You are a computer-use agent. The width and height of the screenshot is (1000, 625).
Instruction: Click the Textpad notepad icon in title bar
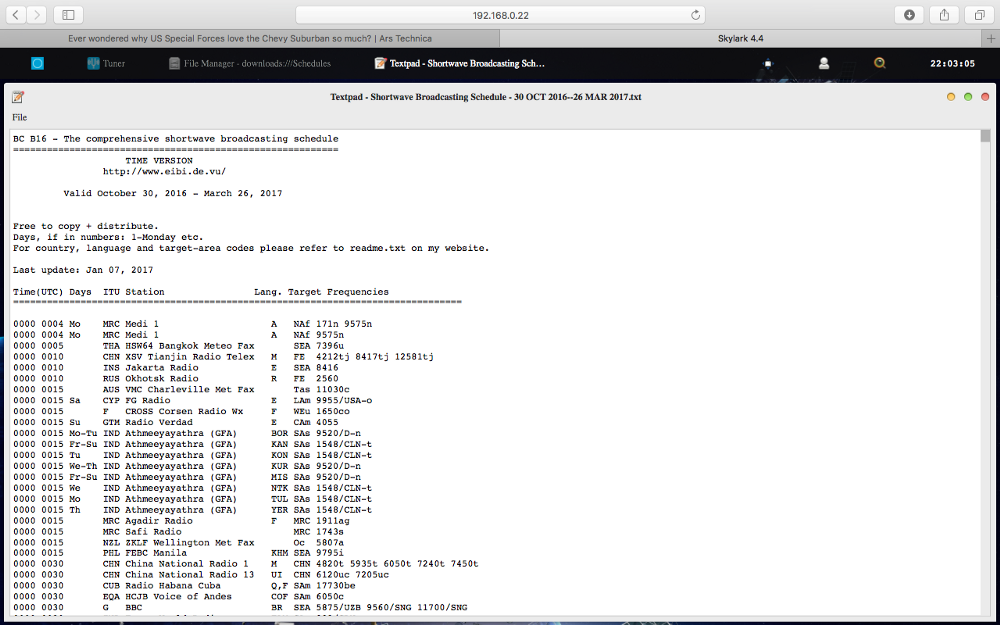pyautogui.click(x=18, y=97)
